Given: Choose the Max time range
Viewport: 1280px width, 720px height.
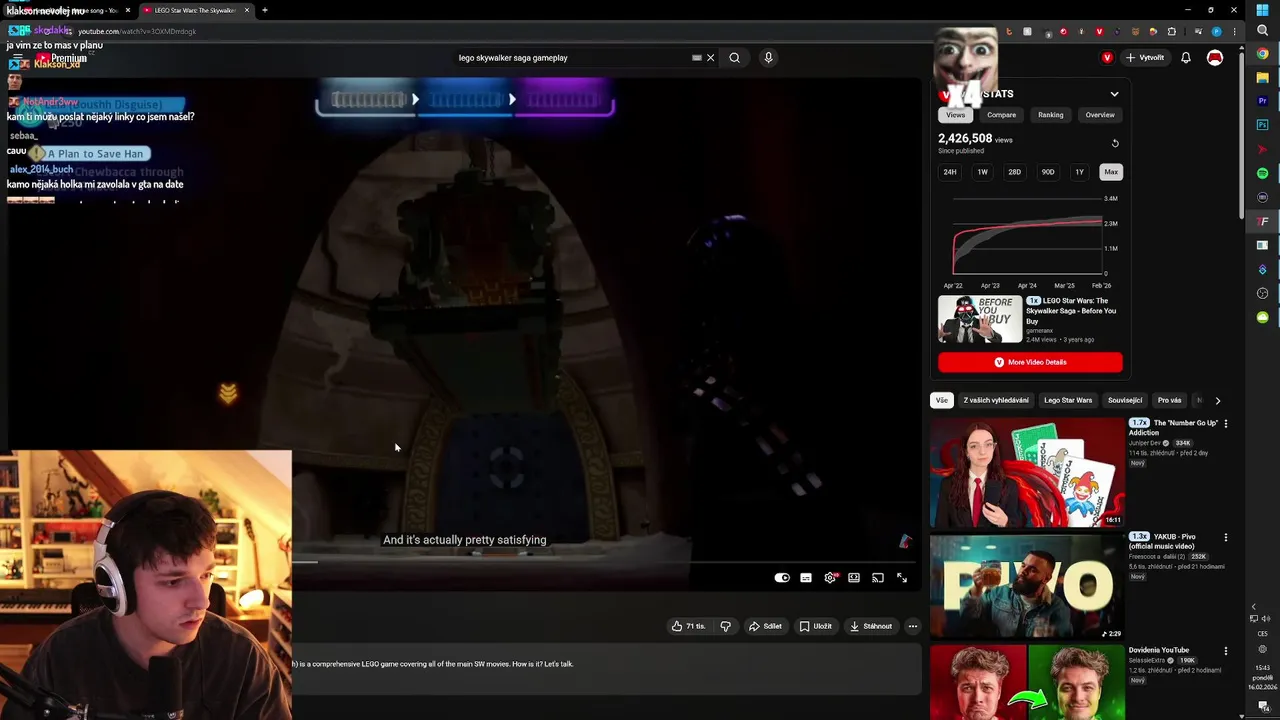Looking at the screenshot, I should tap(1111, 172).
